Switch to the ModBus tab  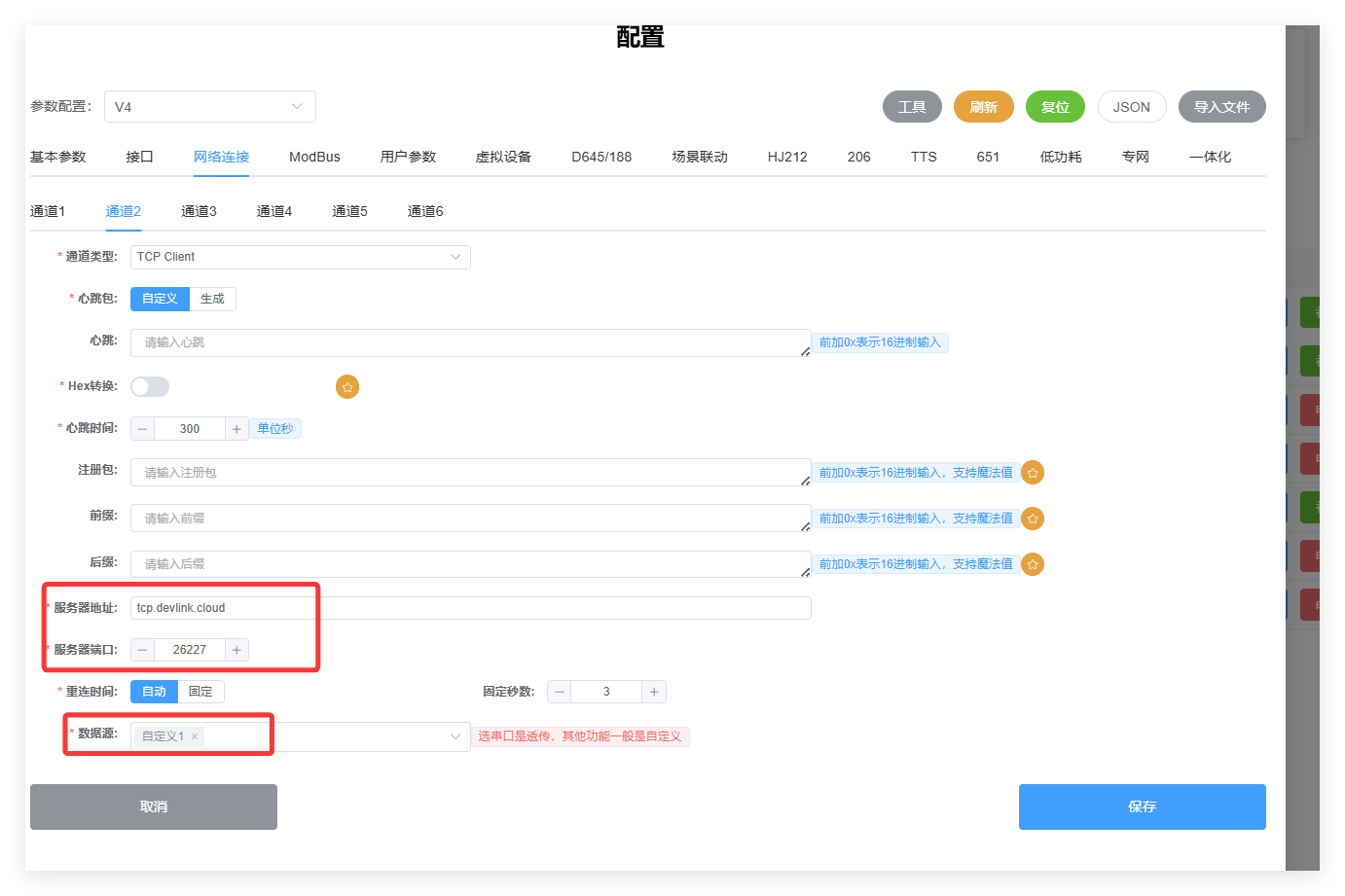314,157
